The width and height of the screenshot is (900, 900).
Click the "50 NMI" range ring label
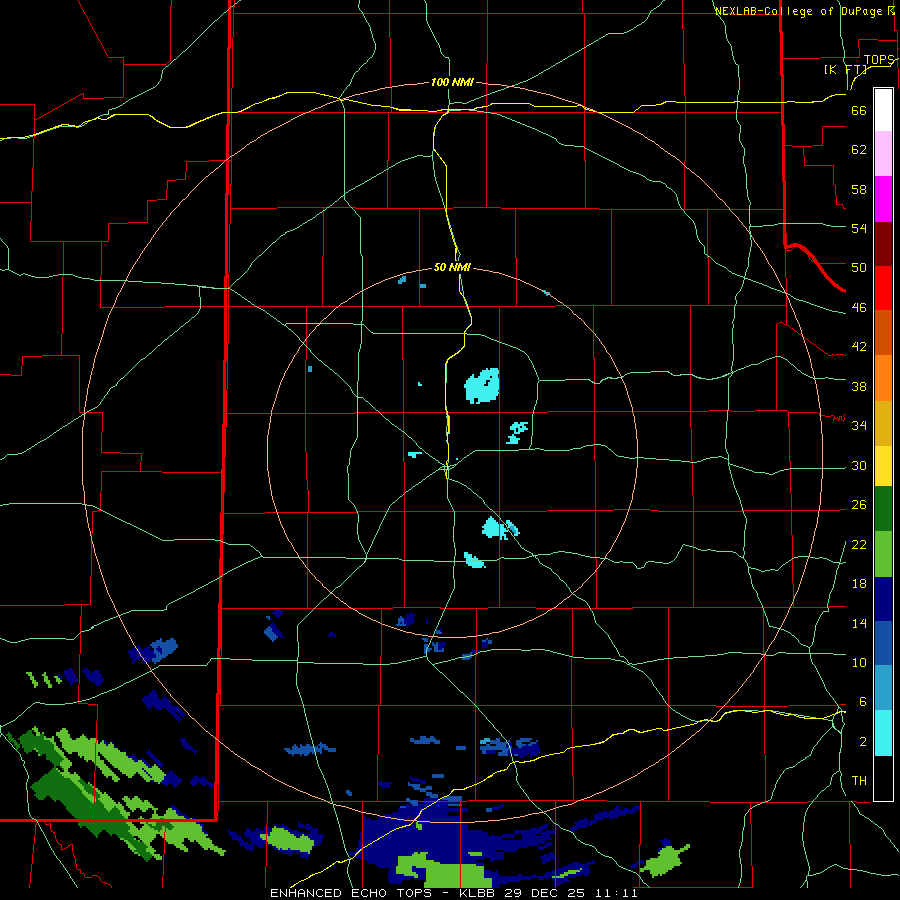click(x=452, y=267)
